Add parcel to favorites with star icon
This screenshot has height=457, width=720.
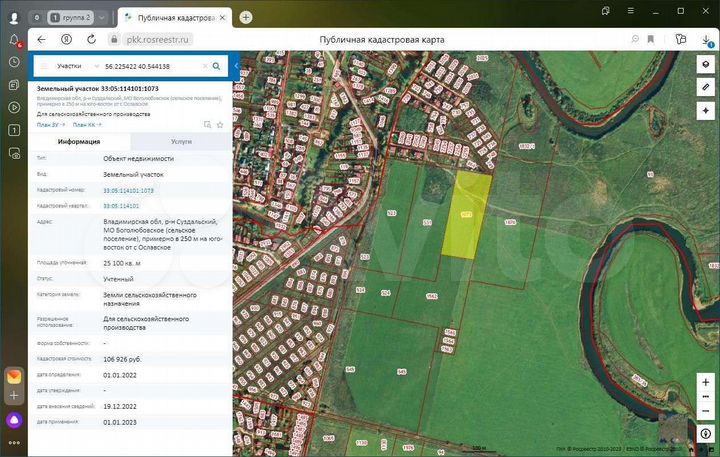point(221,125)
